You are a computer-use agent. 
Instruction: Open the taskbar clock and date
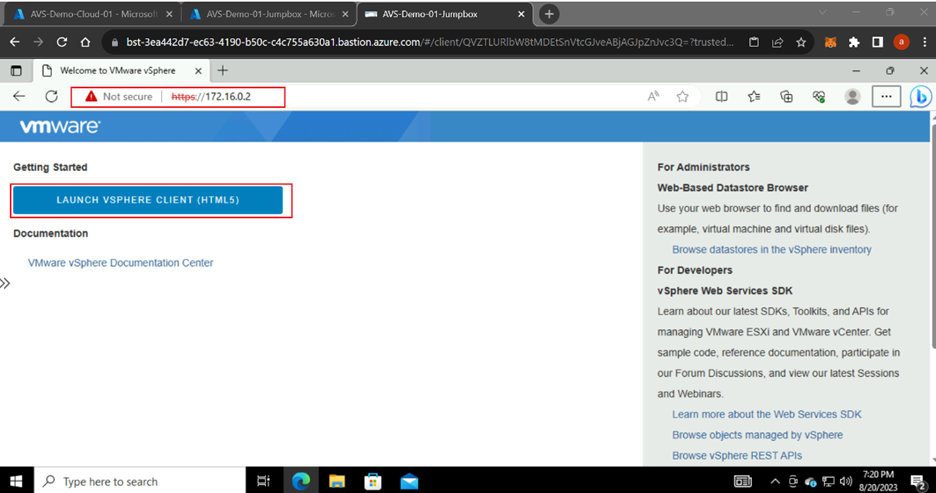pyautogui.click(x=880, y=481)
